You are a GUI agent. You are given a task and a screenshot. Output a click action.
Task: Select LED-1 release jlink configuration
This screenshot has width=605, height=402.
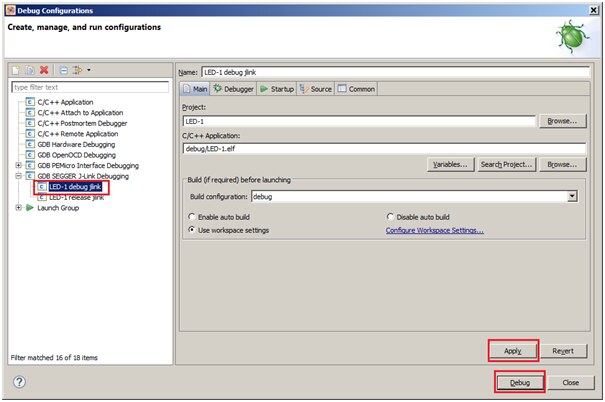tap(76, 198)
